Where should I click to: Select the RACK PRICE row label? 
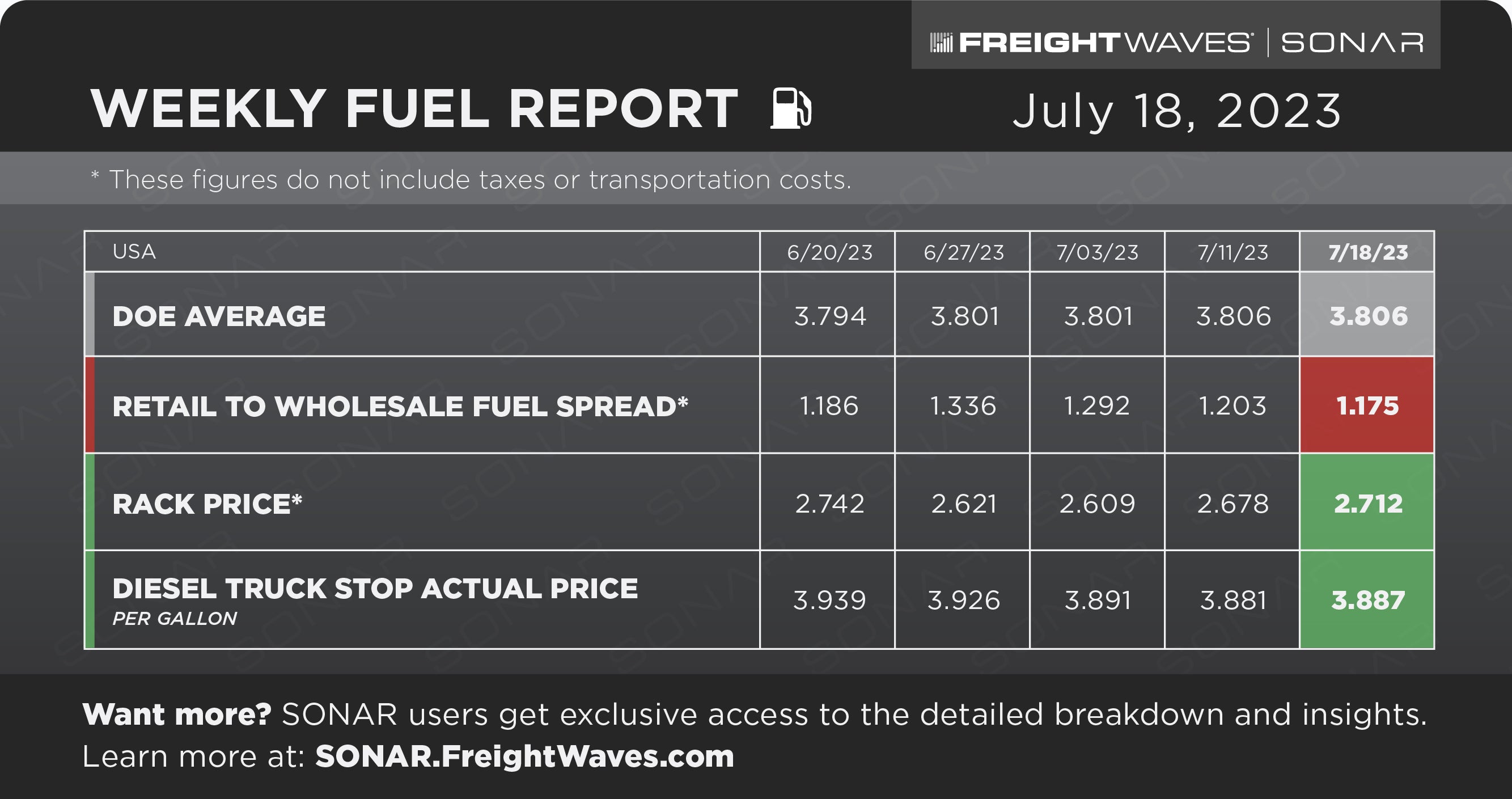pyautogui.click(x=207, y=504)
